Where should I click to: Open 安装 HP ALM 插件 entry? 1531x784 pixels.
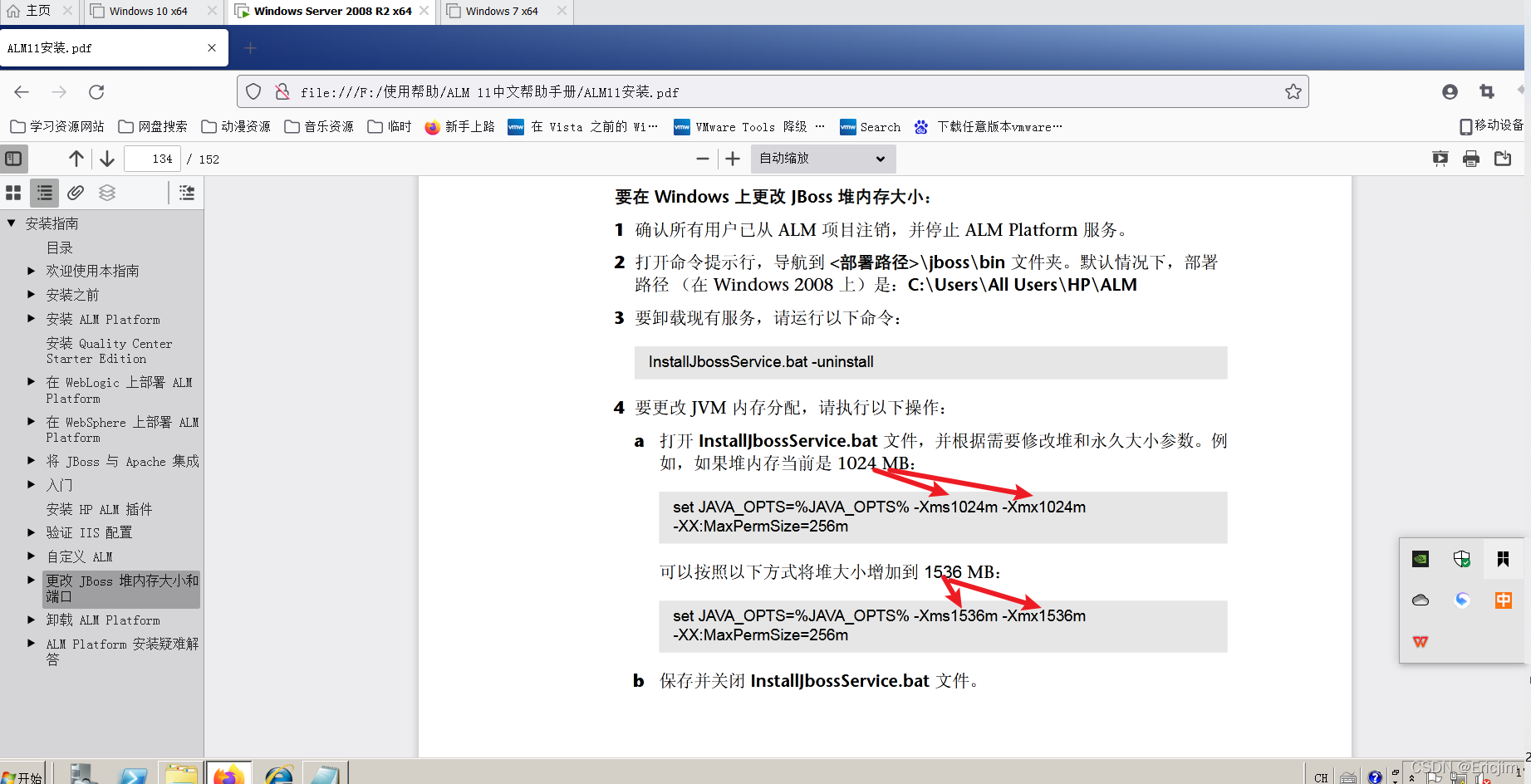[100, 509]
